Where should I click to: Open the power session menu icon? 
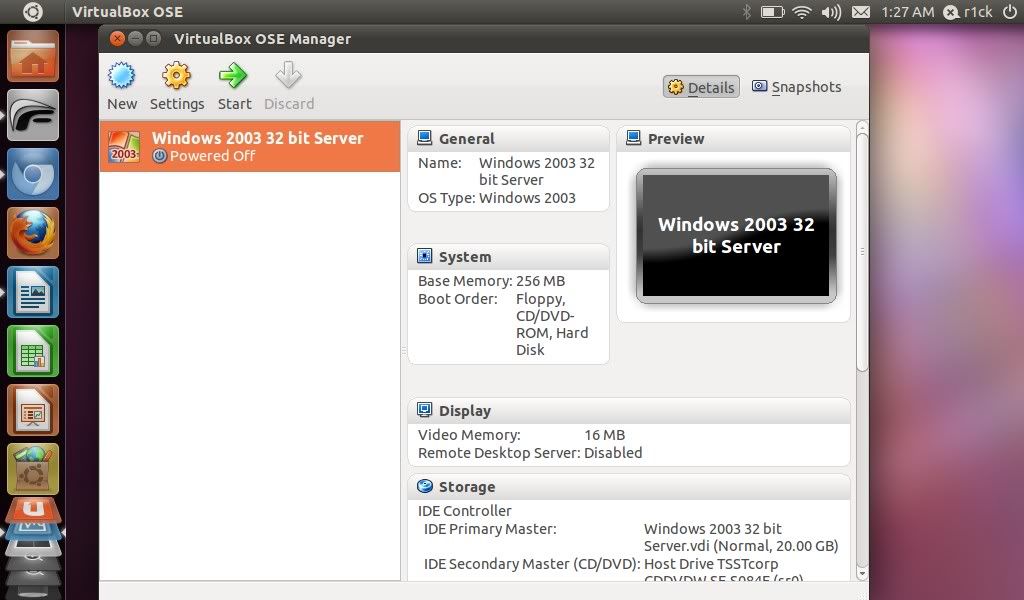click(x=1010, y=12)
